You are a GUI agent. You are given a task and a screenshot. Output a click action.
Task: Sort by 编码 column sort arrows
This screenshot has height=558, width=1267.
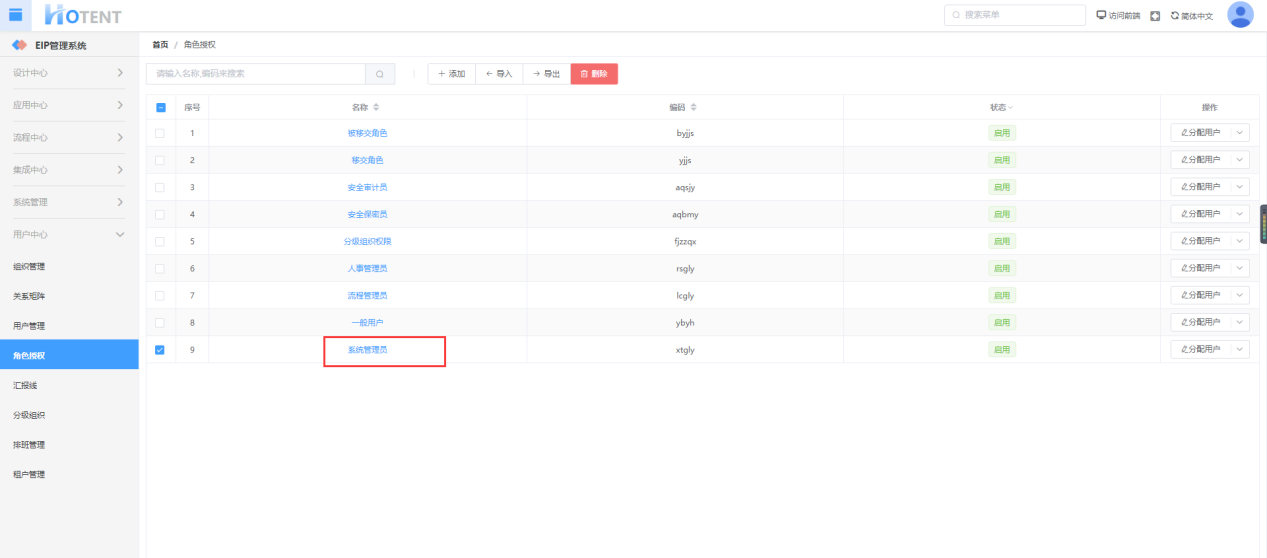tap(693, 107)
